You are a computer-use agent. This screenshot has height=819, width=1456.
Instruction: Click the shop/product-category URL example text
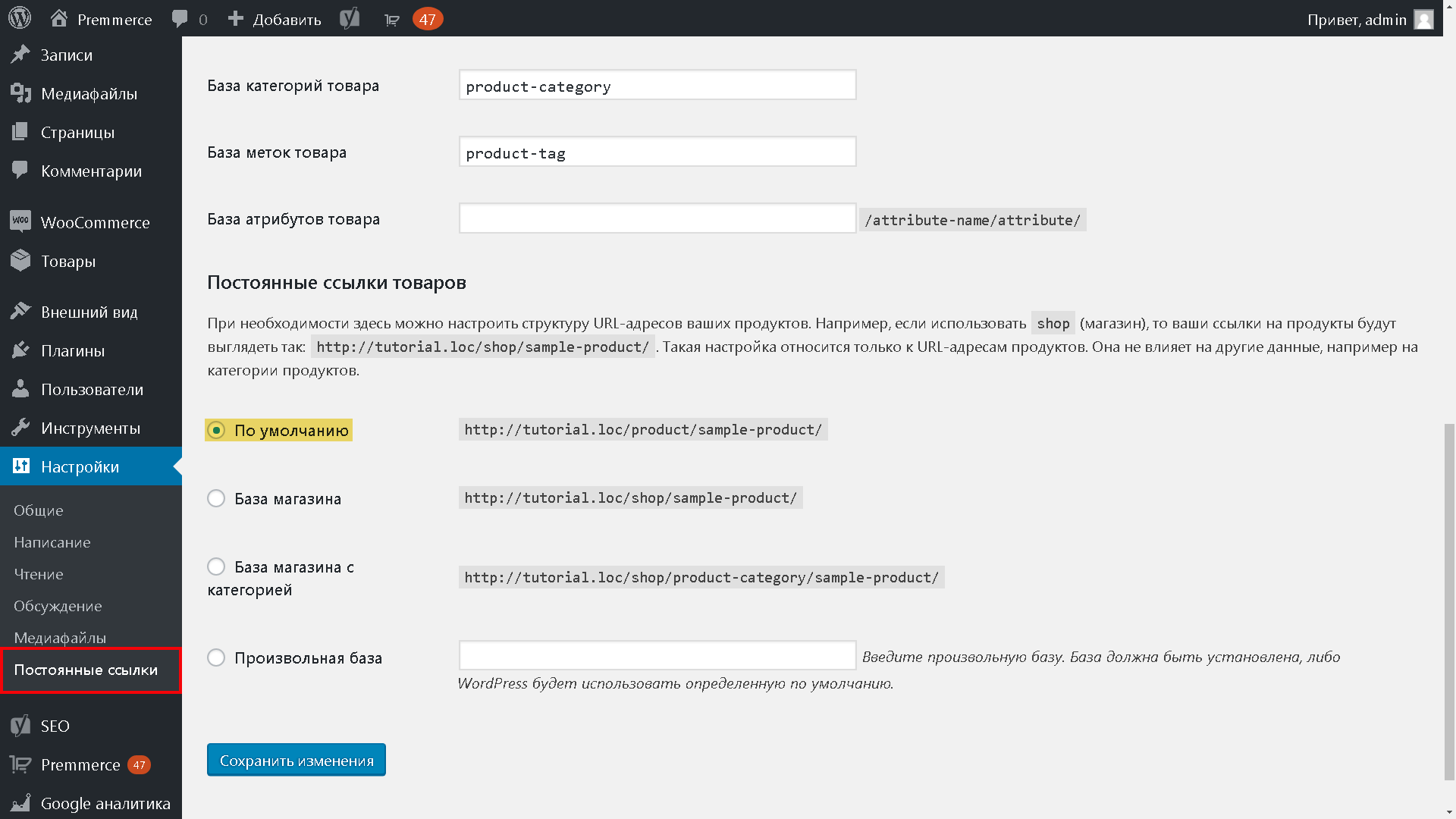(701, 577)
